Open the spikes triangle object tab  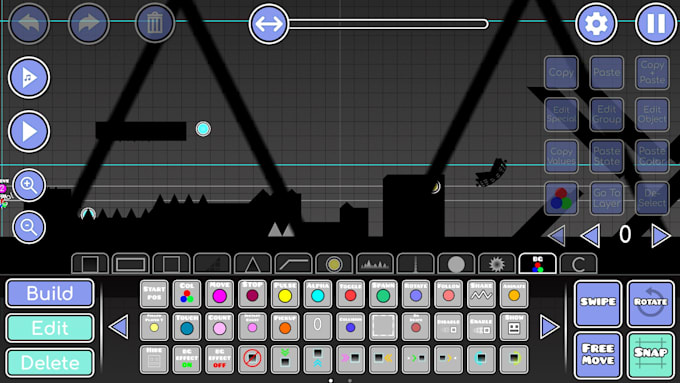252,264
